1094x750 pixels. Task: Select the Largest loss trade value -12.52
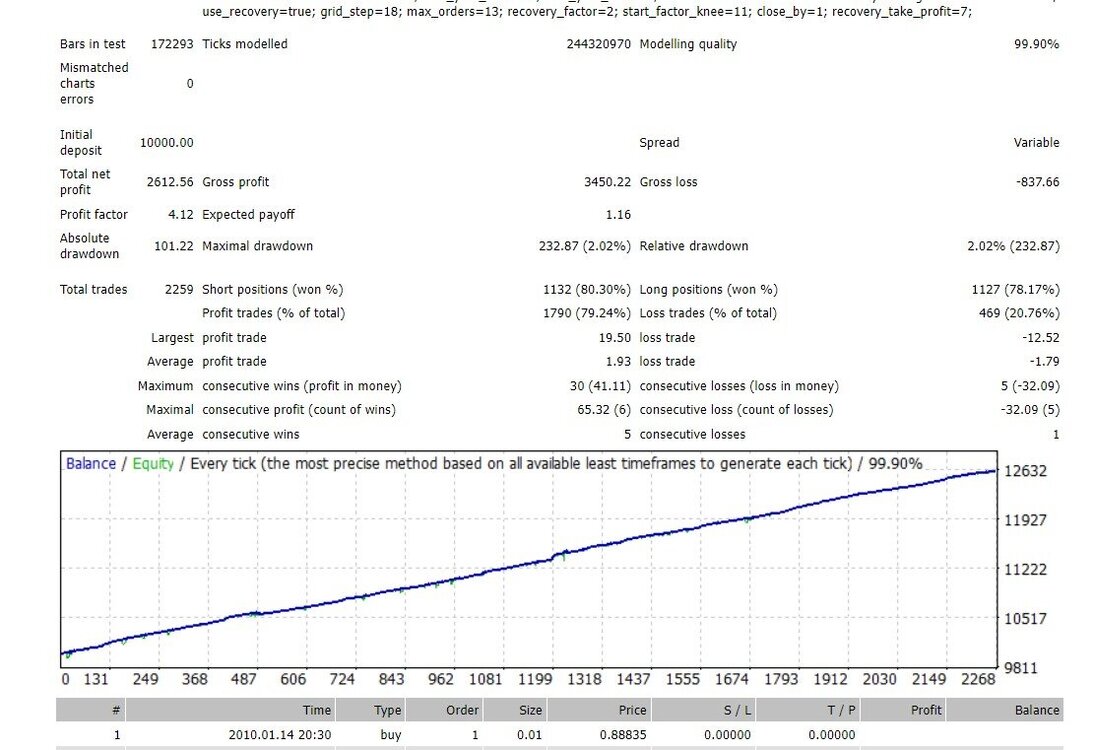point(1040,338)
